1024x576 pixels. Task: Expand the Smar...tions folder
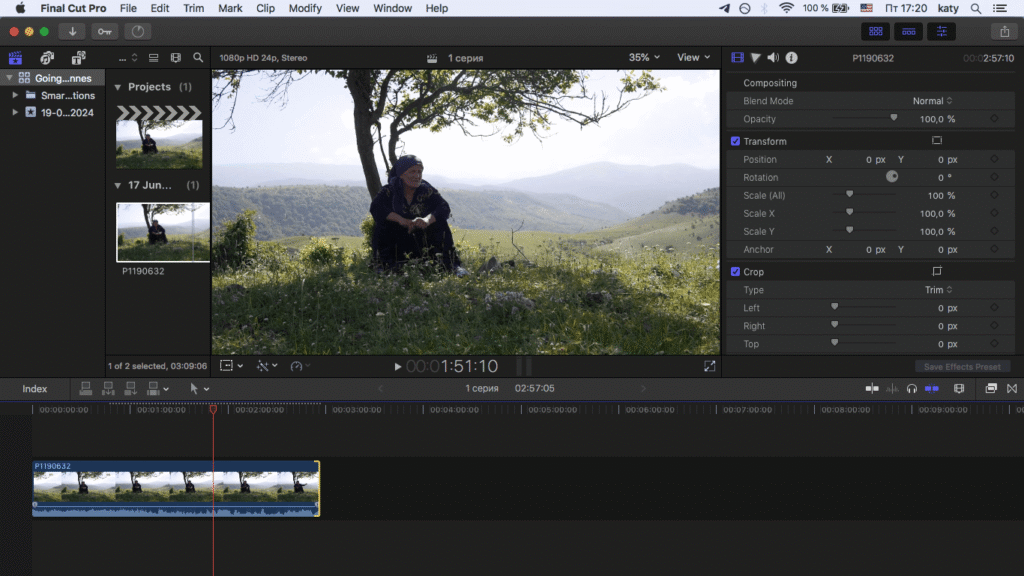tap(15, 95)
